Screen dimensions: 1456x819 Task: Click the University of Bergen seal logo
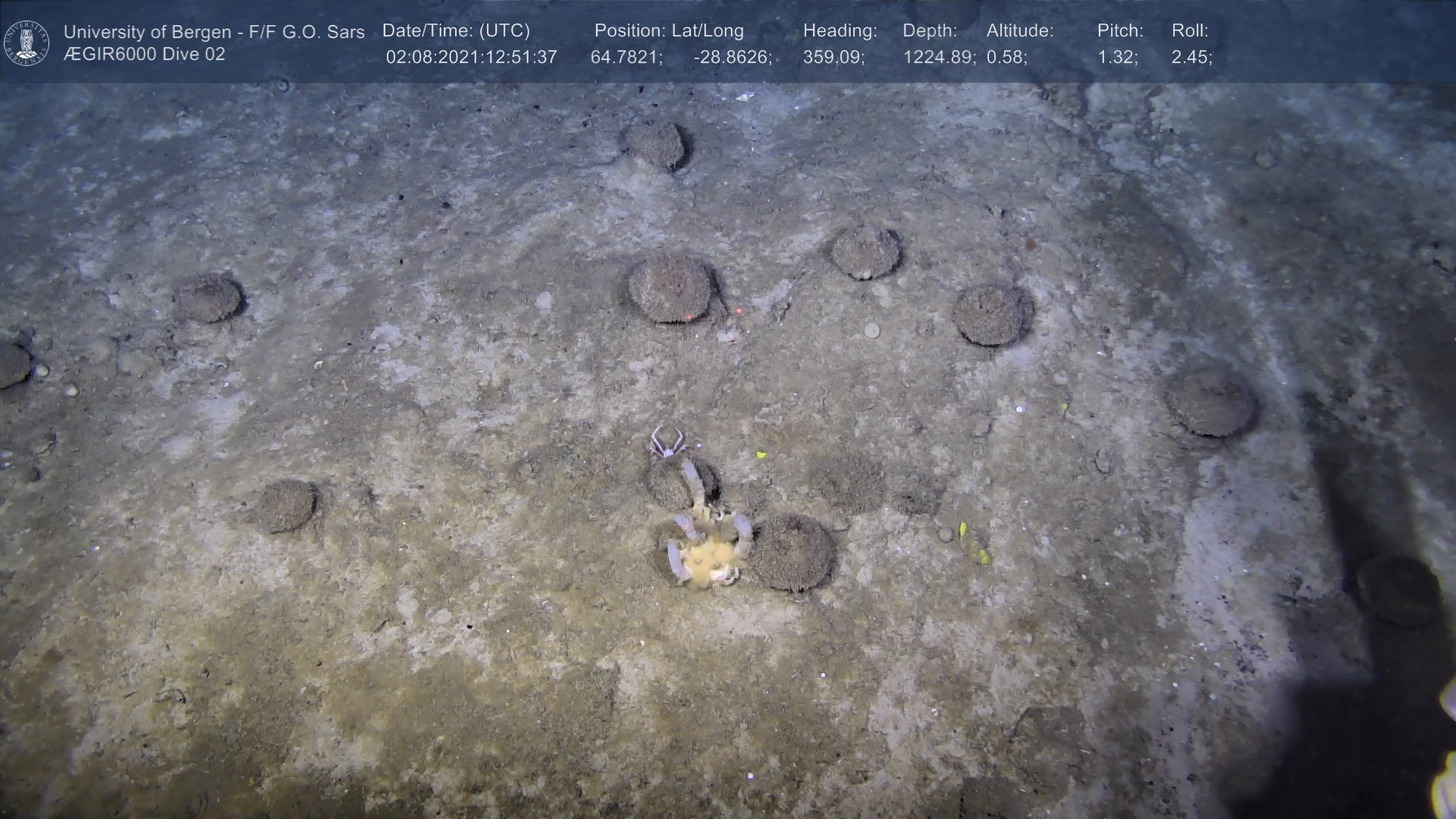point(27,42)
